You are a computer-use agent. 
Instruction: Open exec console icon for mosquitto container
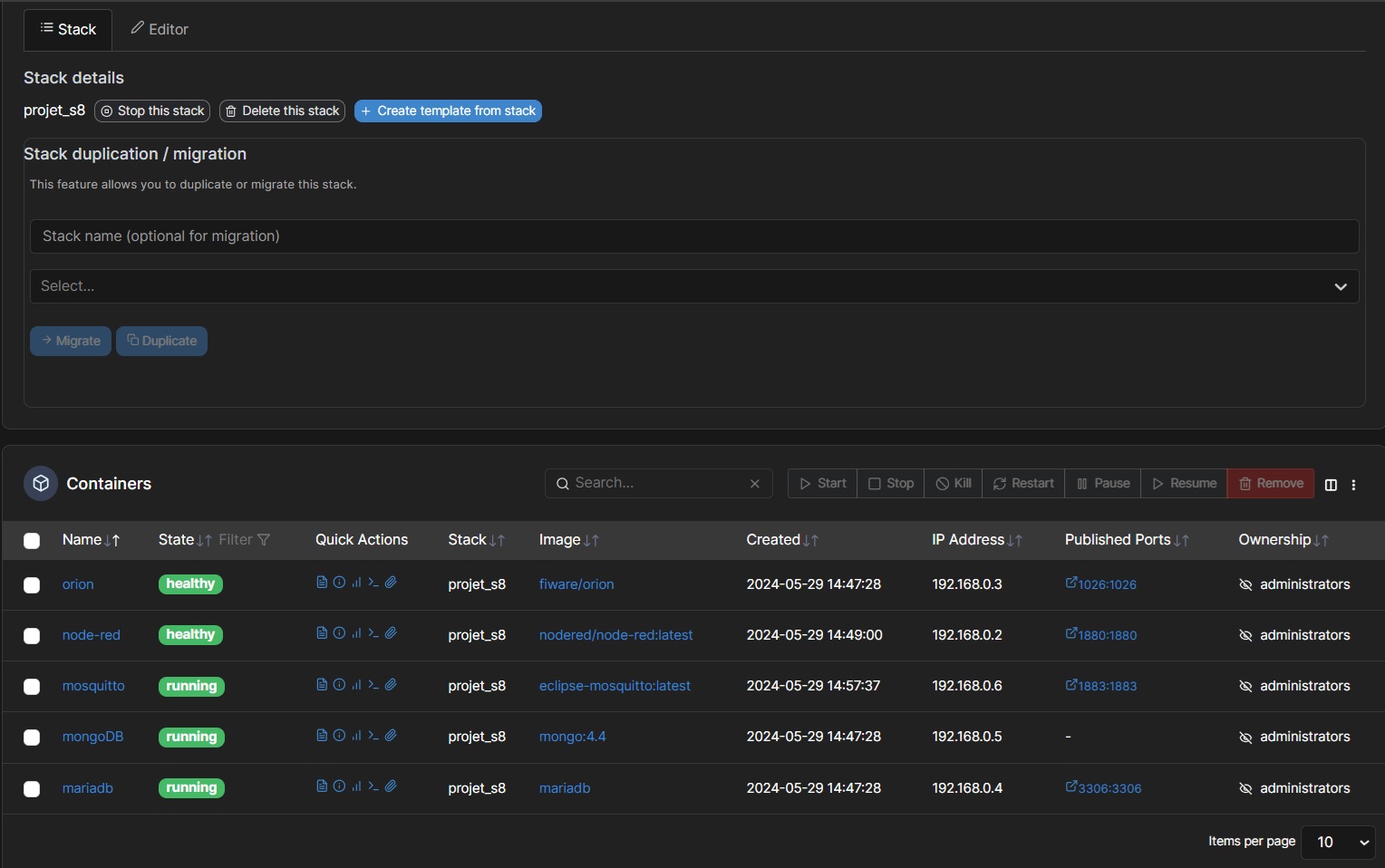[x=373, y=685]
